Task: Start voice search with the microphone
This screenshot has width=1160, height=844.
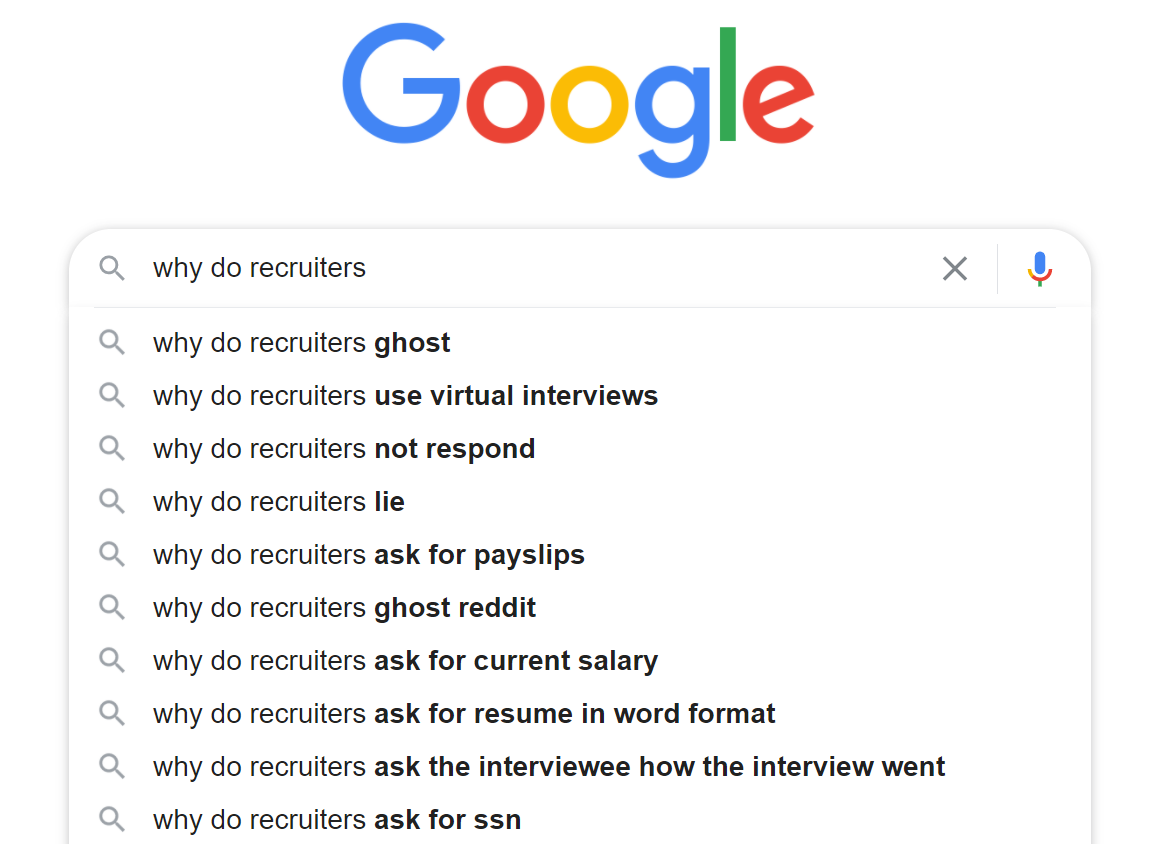Action: pos(1040,268)
